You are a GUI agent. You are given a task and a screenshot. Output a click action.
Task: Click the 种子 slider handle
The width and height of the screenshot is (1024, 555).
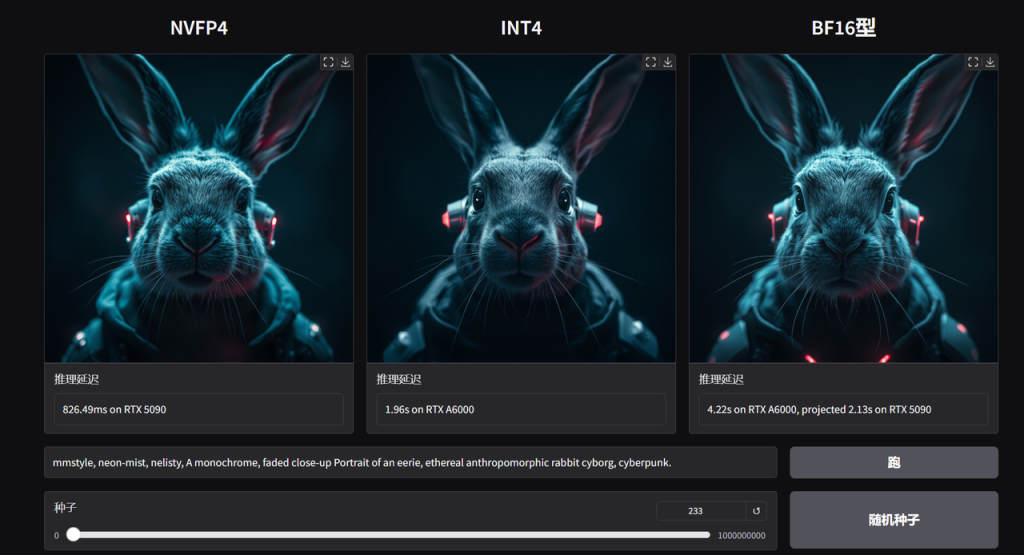pyautogui.click(x=73, y=535)
